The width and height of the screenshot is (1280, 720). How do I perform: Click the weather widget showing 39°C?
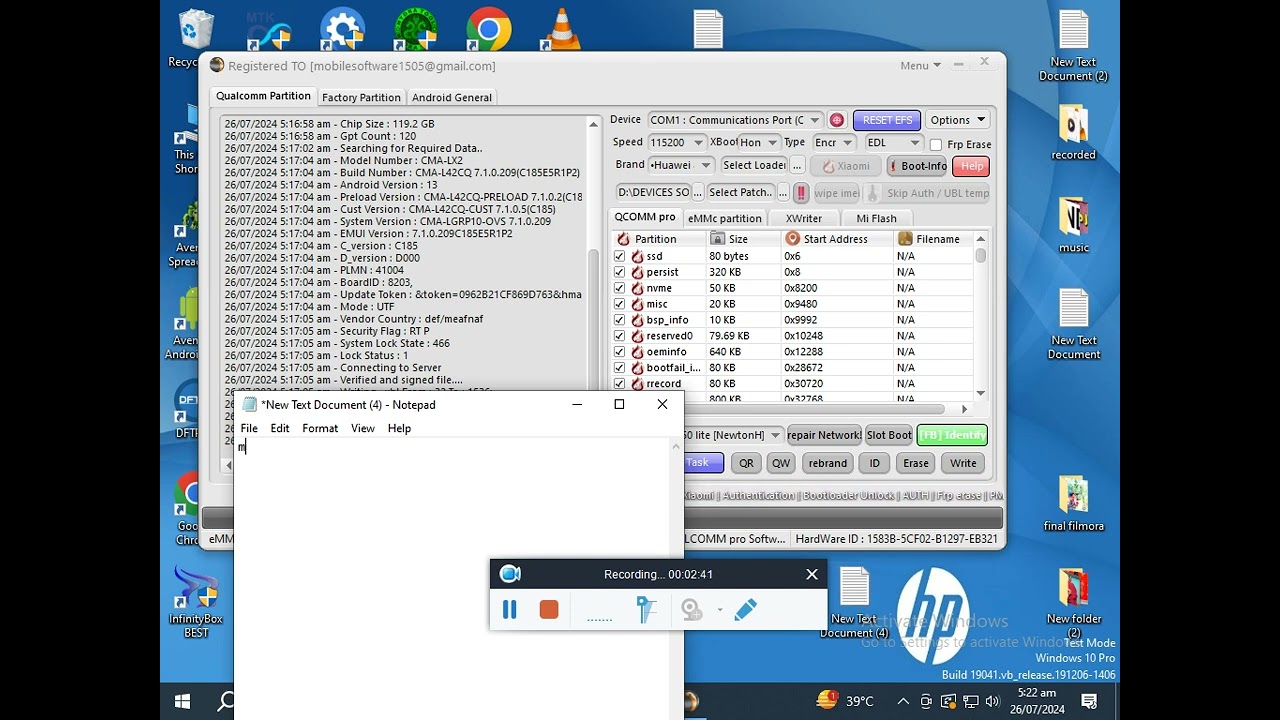[846, 701]
